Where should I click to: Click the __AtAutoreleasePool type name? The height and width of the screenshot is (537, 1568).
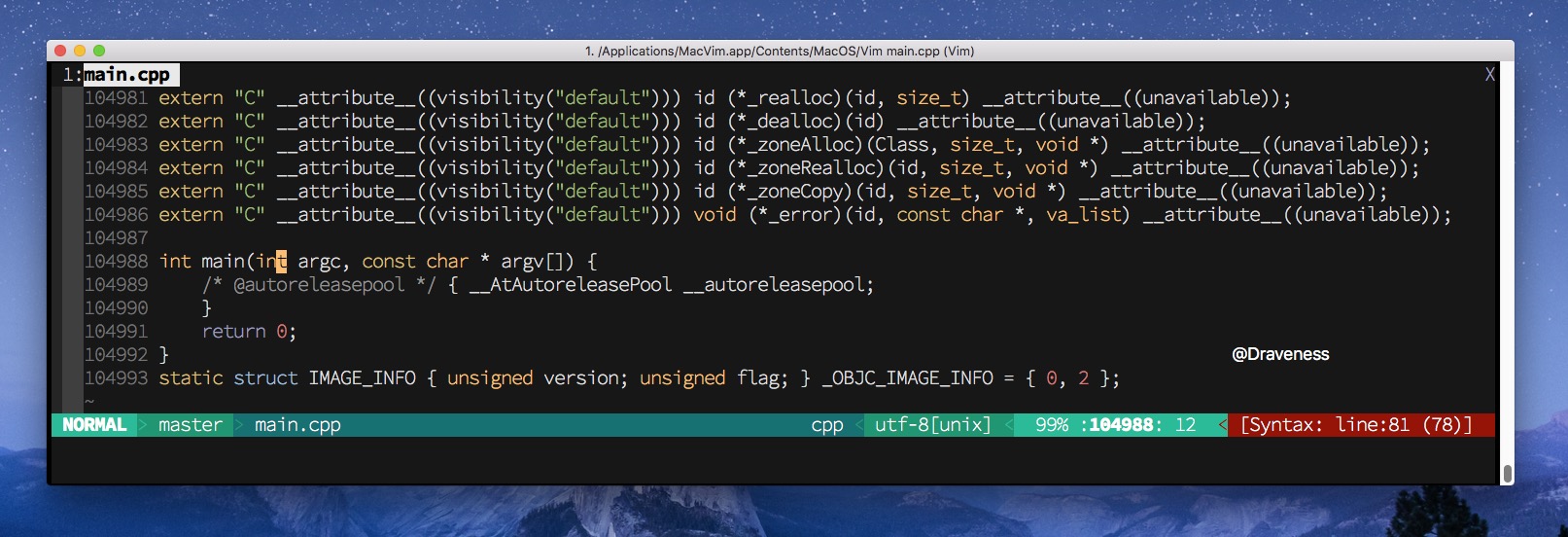point(571,285)
